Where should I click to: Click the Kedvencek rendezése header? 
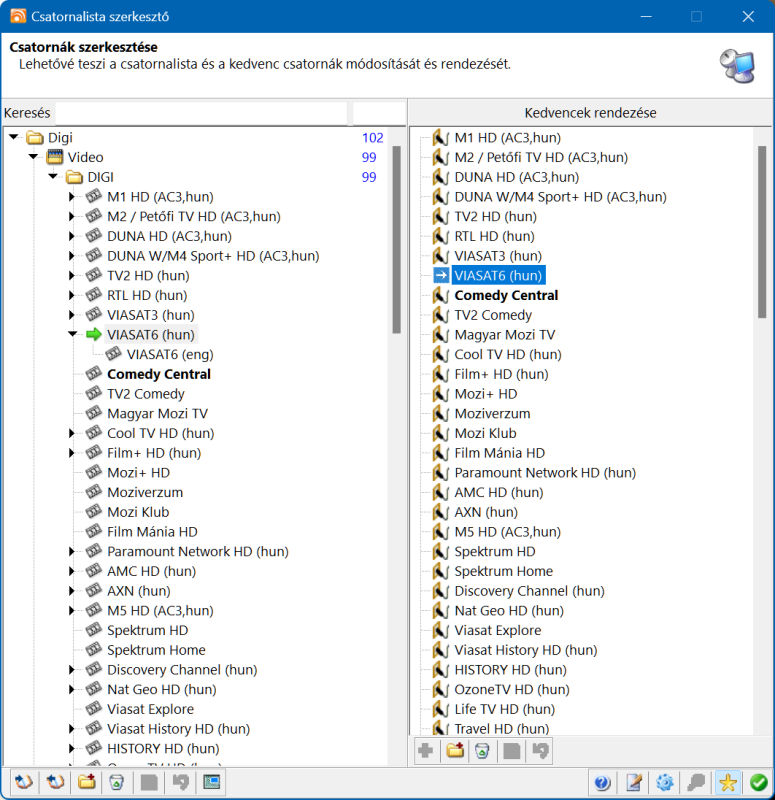coord(590,113)
